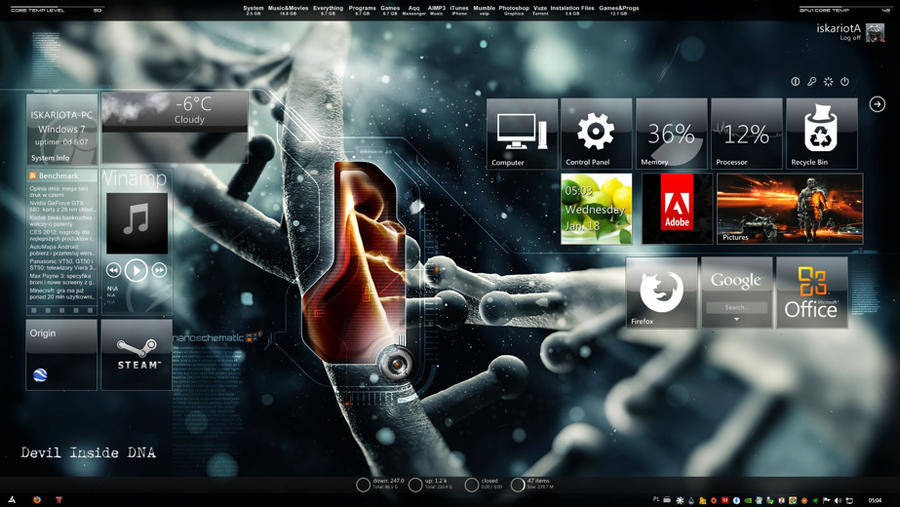Open the Everything drive shortcut
This screenshot has height=507, width=900.
328,10
